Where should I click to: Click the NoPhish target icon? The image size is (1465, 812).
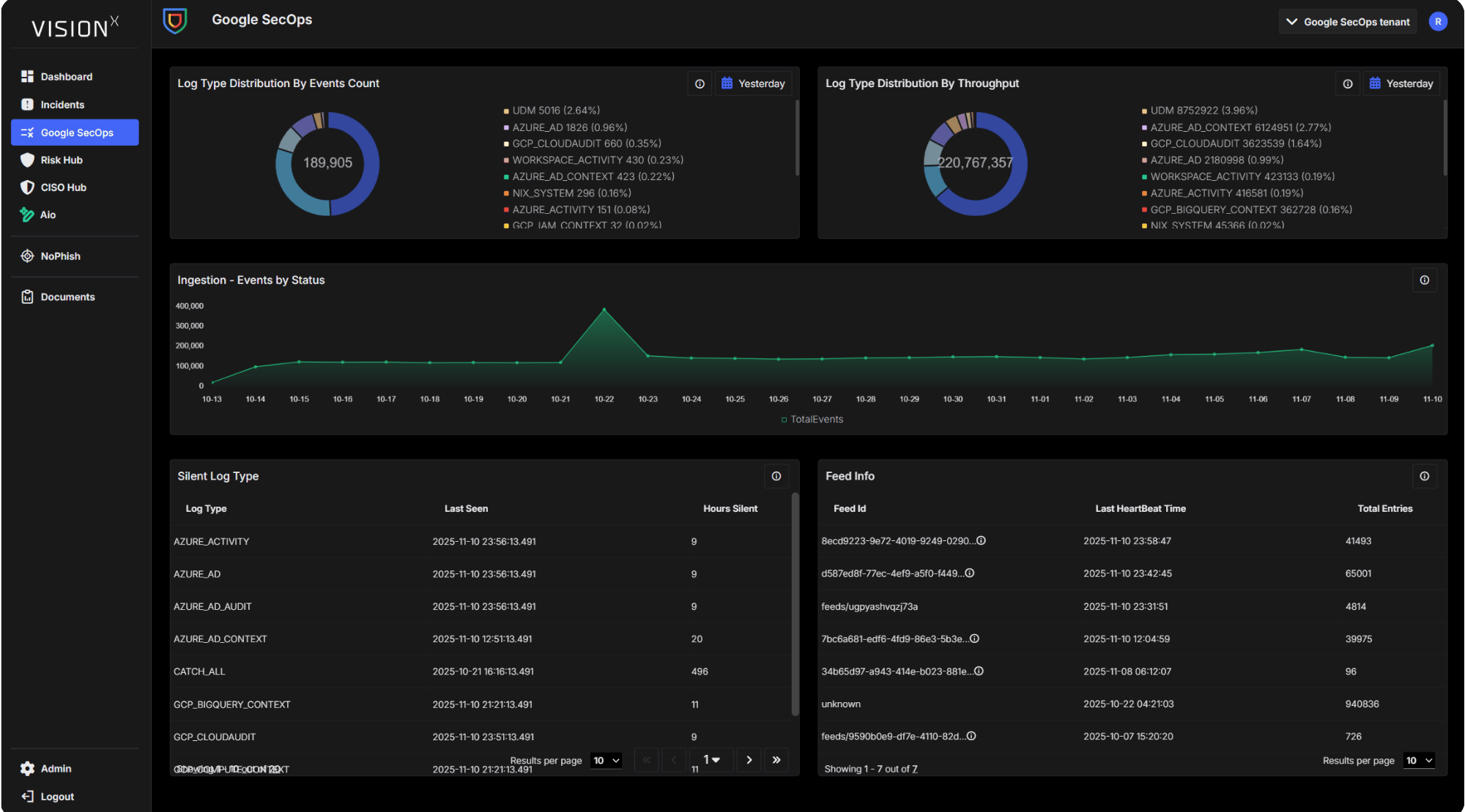pos(27,256)
